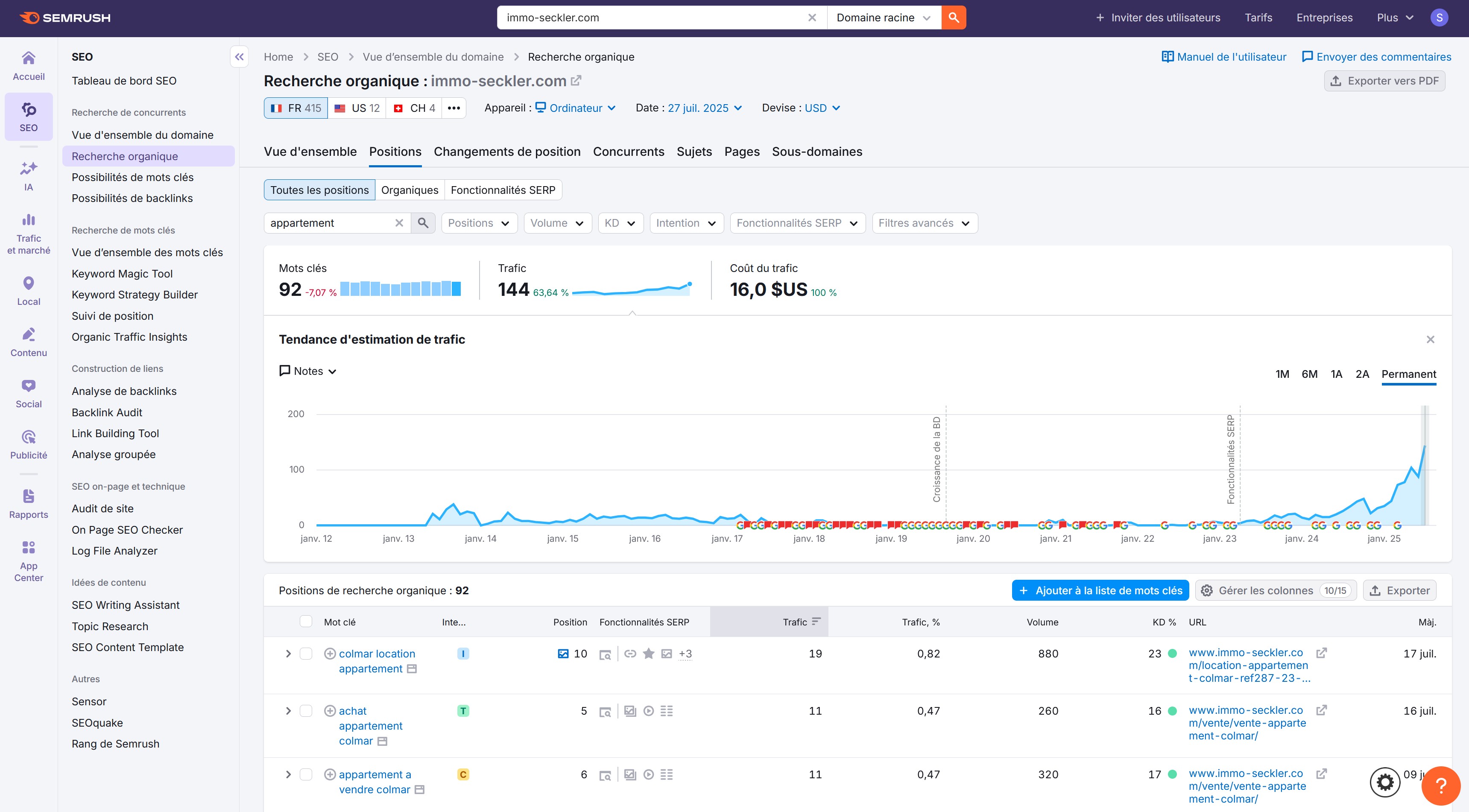Switch to the Concurrents tab
This screenshot has width=1469, height=812.
tap(629, 152)
